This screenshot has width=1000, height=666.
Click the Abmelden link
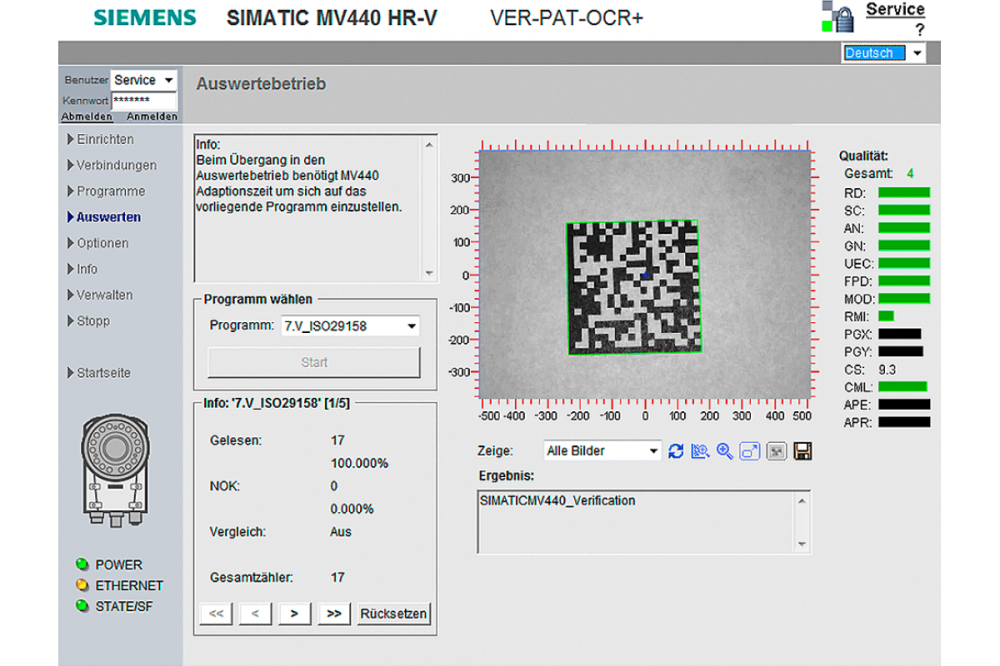coord(87,116)
